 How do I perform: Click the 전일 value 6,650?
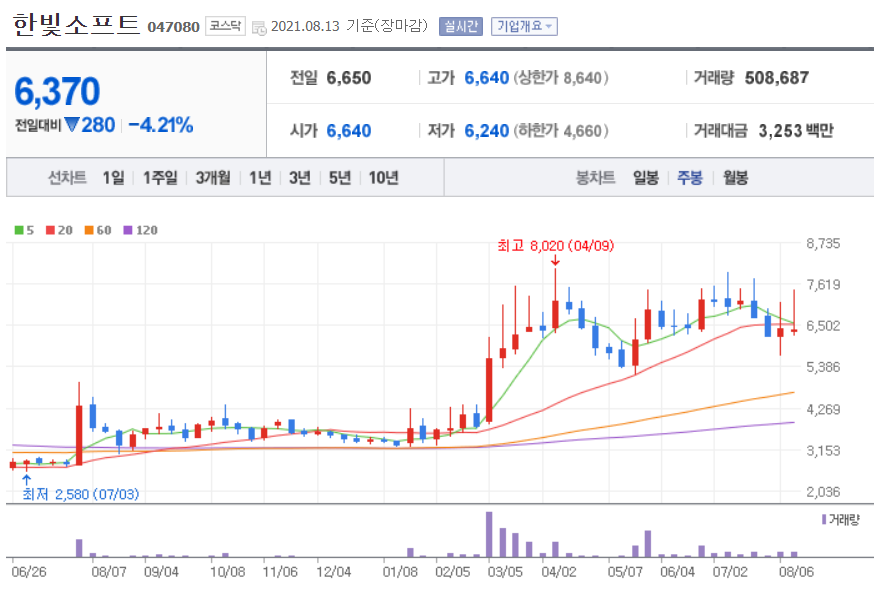[x=349, y=78]
